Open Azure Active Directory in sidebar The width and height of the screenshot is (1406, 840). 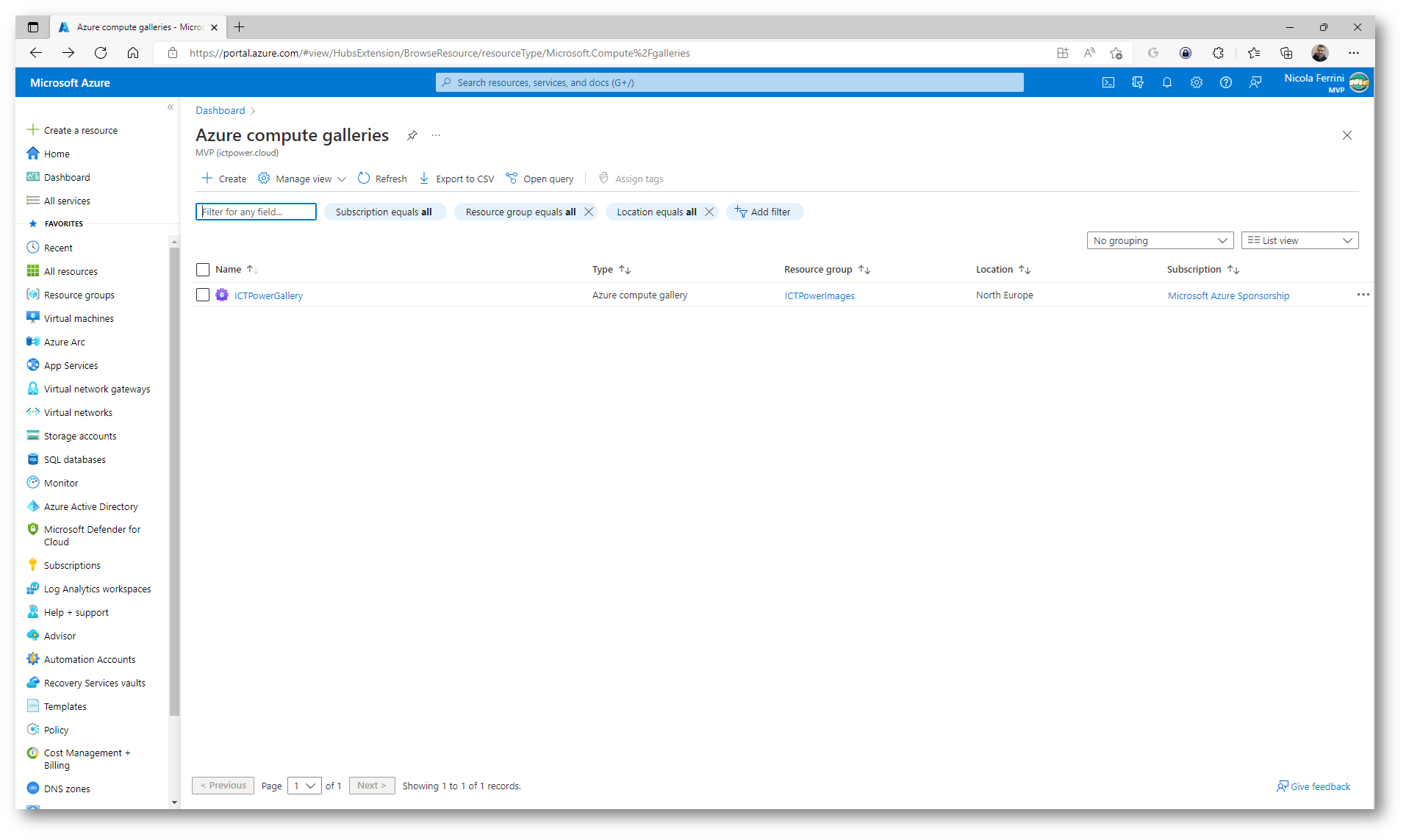tap(90, 506)
